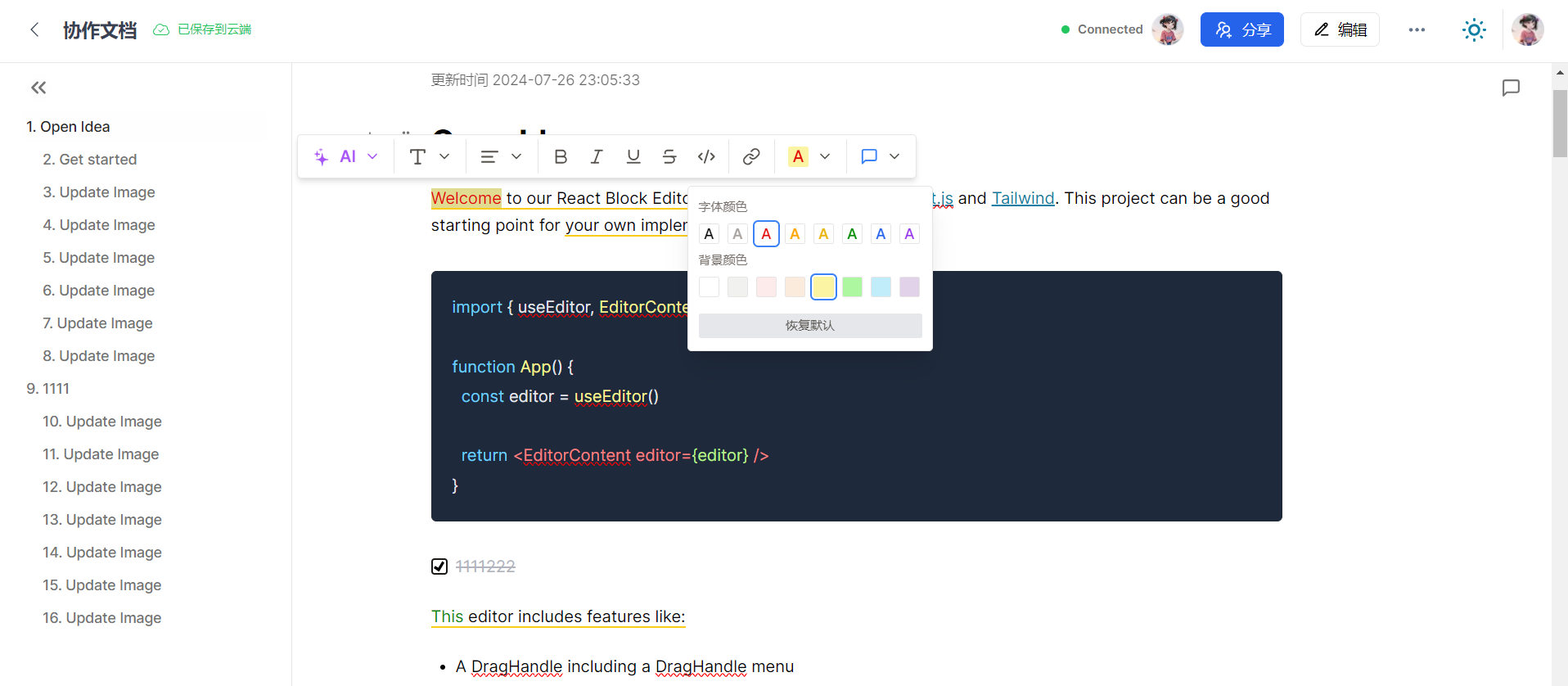Click the 恢复默认 reset button
This screenshot has width=1568, height=686.
point(810,326)
